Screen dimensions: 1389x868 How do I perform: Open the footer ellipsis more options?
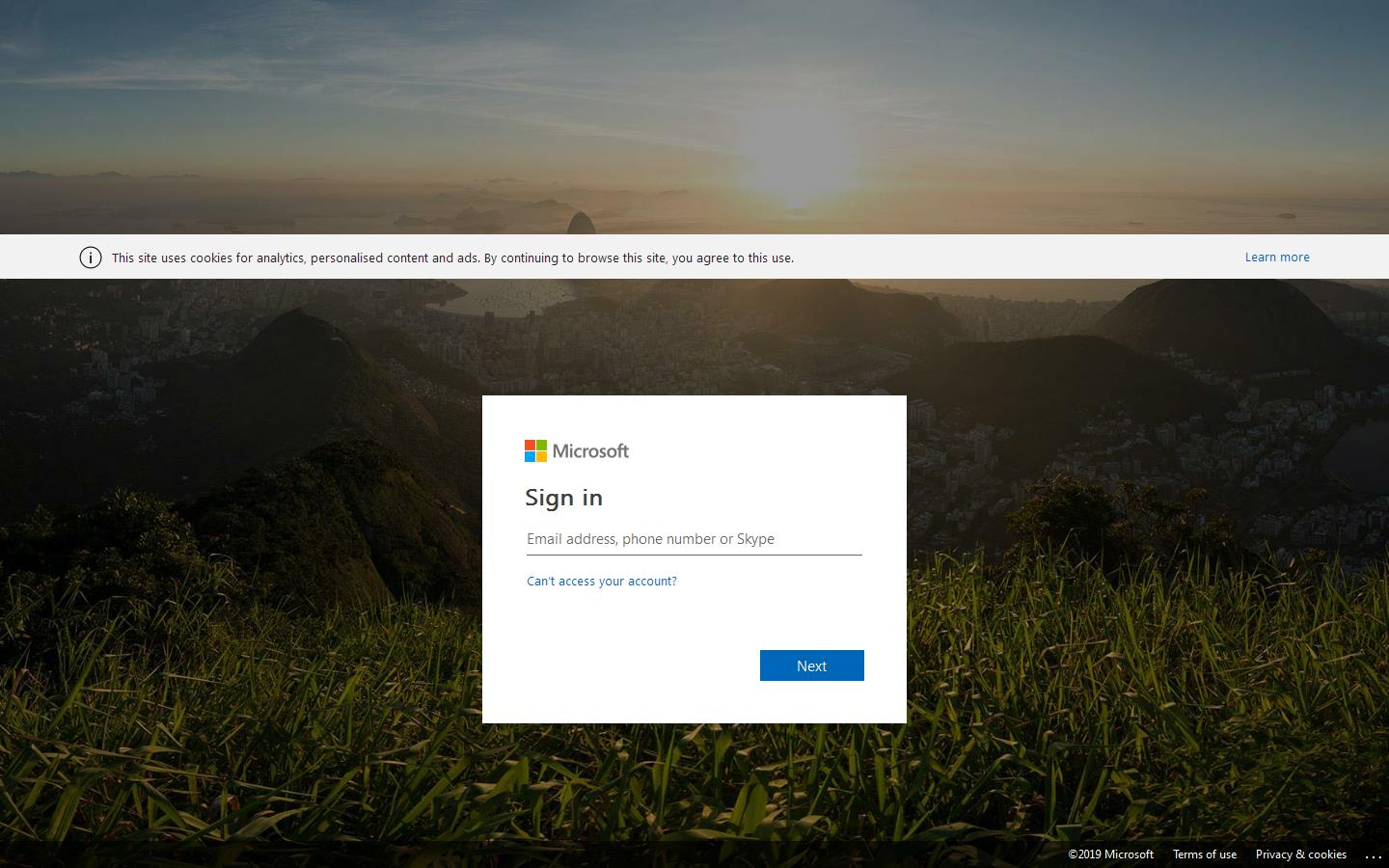(x=1374, y=855)
